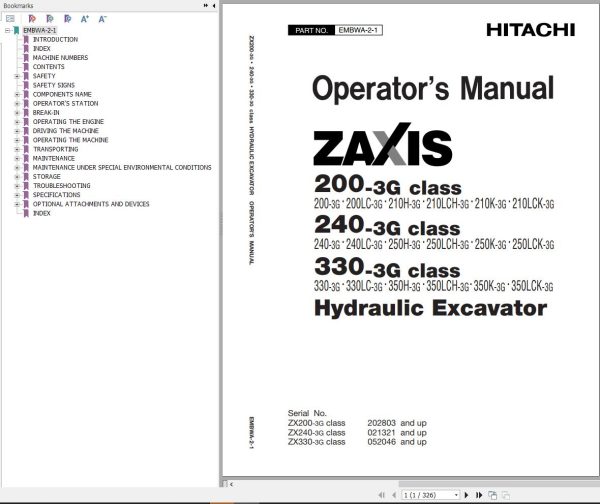
Task: Click the Operator's Manual title
Action: pos(433,88)
